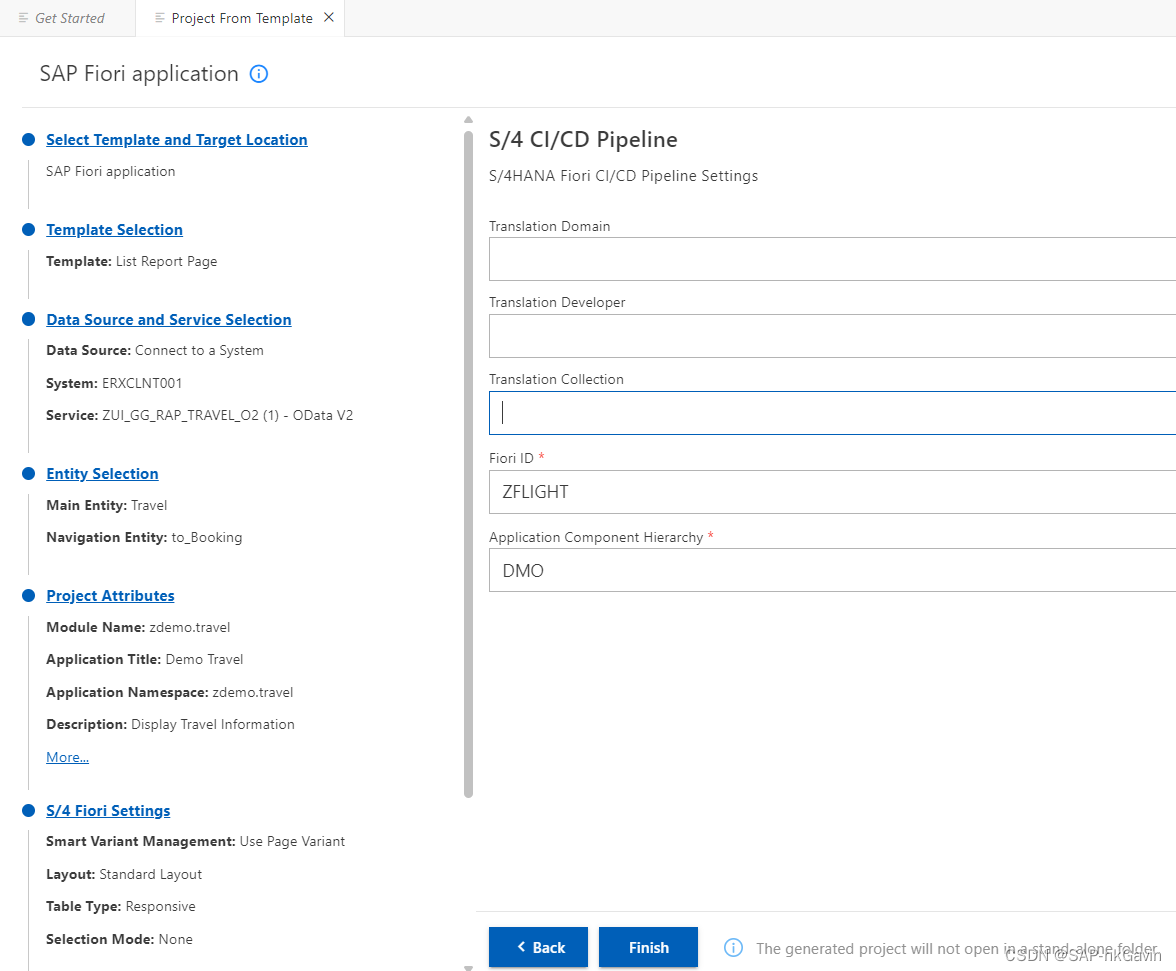
Task: Select the text 'System: ERXCLNT001'
Action: pyautogui.click(x=114, y=383)
